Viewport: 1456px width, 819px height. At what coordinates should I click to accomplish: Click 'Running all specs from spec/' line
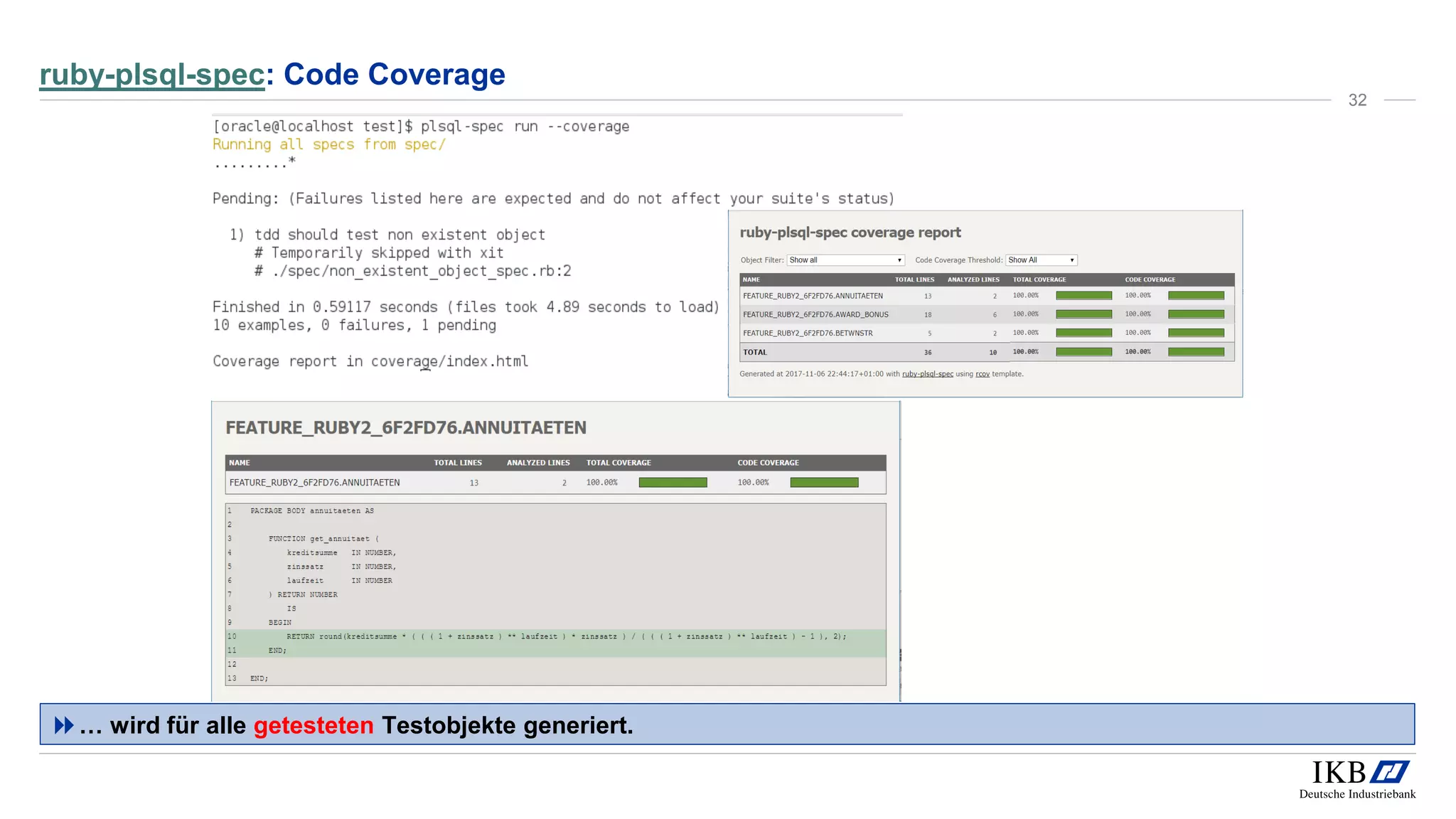(x=329, y=145)
